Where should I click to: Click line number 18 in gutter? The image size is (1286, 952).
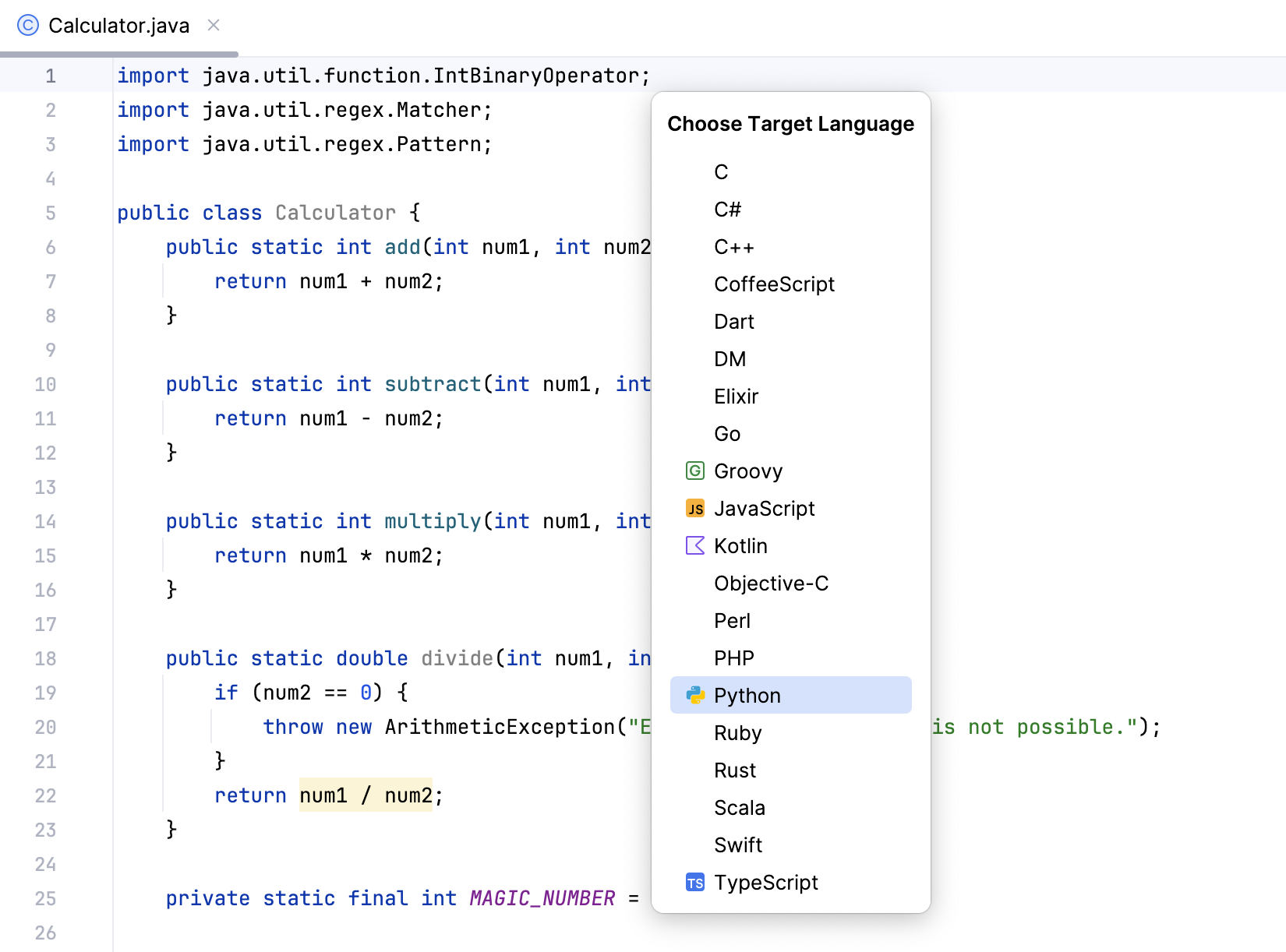45,659
